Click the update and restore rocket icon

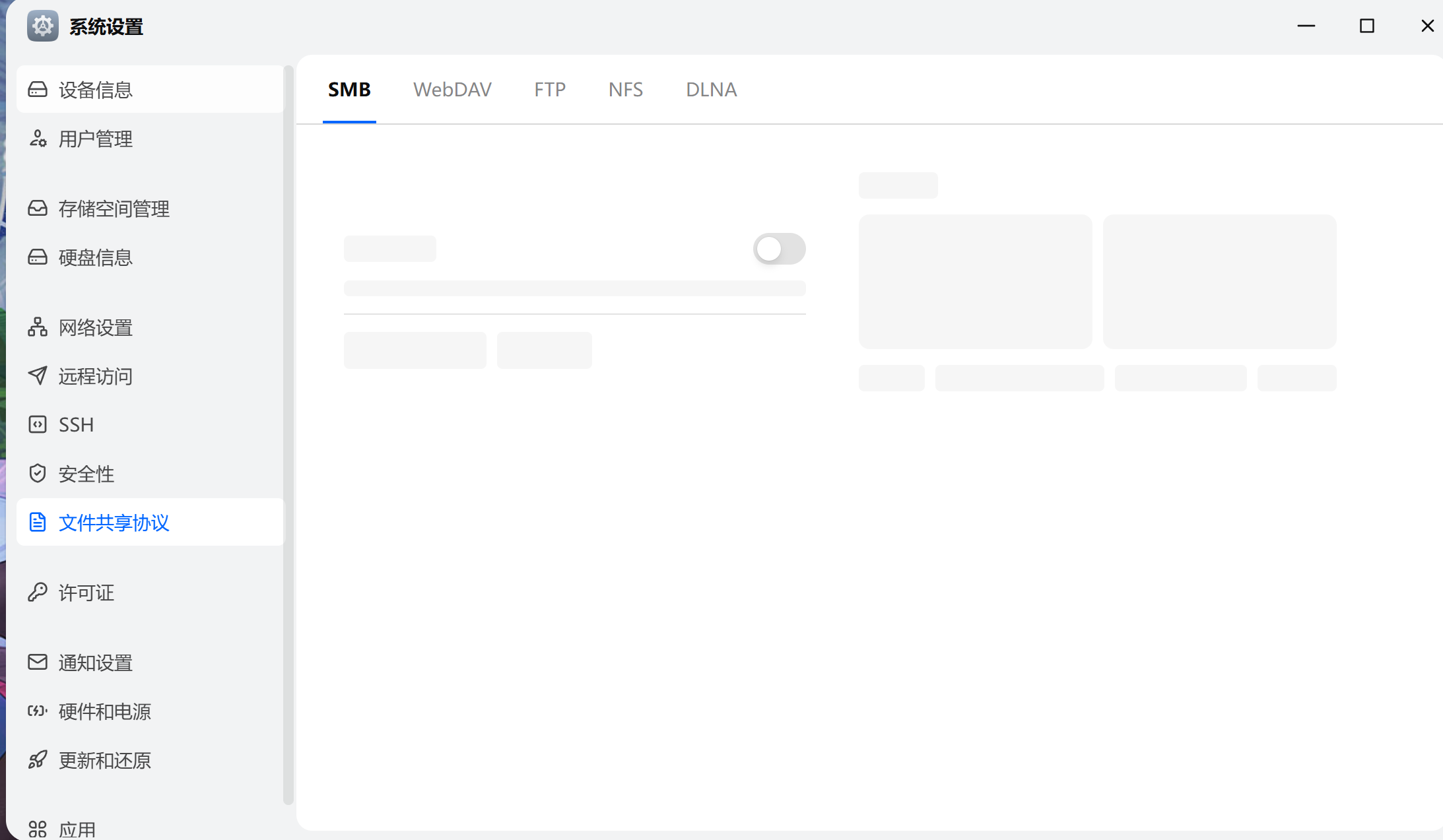[x=38, y=760]
